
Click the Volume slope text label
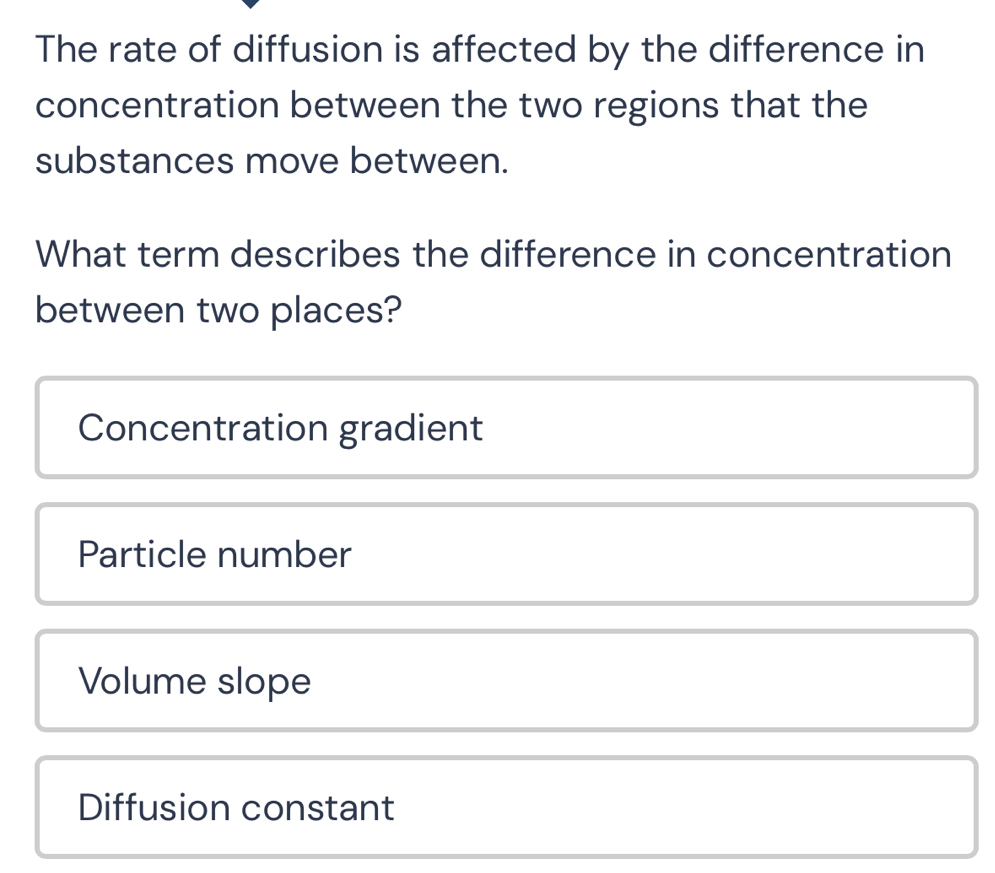pos(195,681)
